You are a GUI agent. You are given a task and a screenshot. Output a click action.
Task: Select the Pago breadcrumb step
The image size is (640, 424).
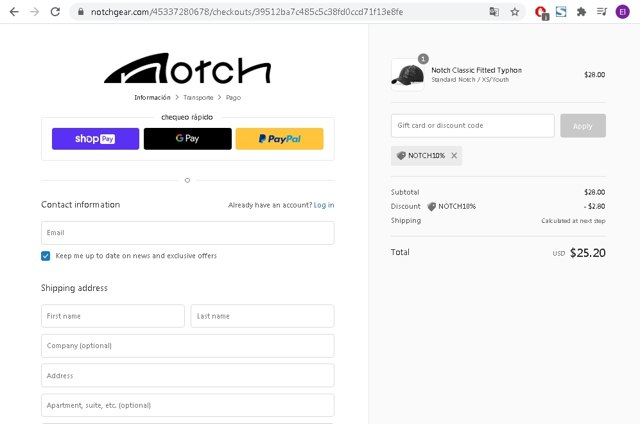(x=233, y=98)
